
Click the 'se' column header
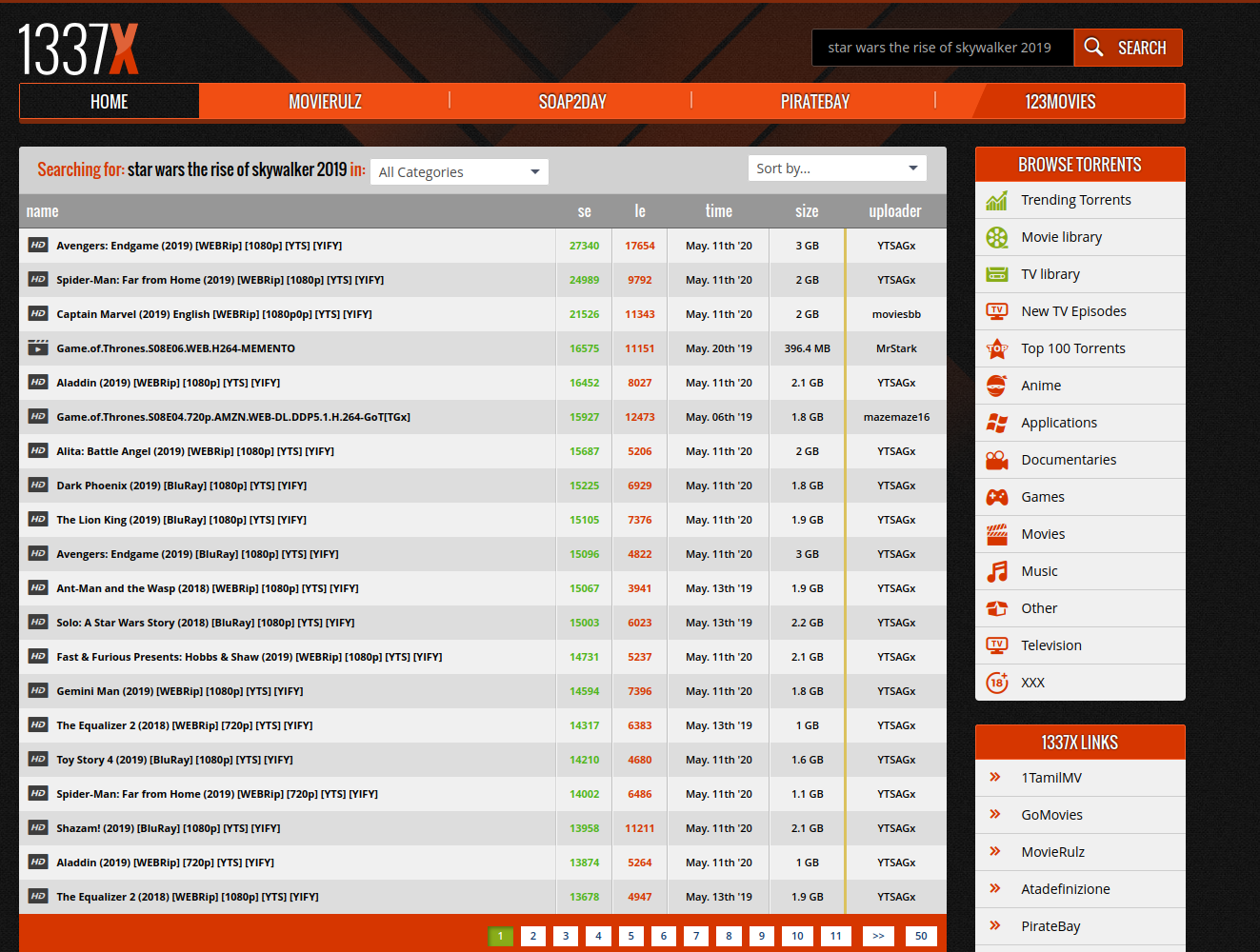[584, 211]
